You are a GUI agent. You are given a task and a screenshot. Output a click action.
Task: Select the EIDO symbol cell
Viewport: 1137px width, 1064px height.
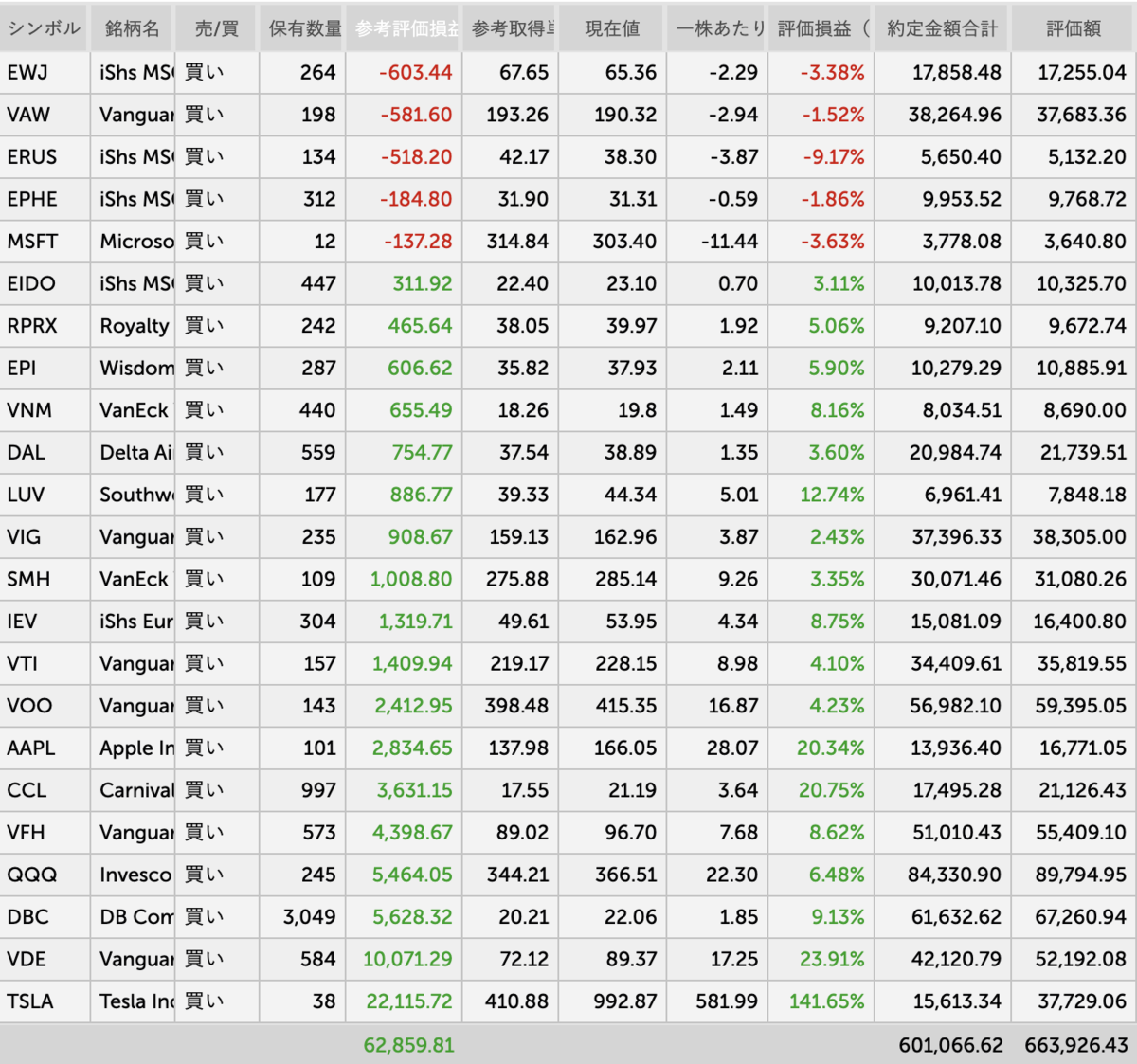pyautogui.click(x=45, y=283)
